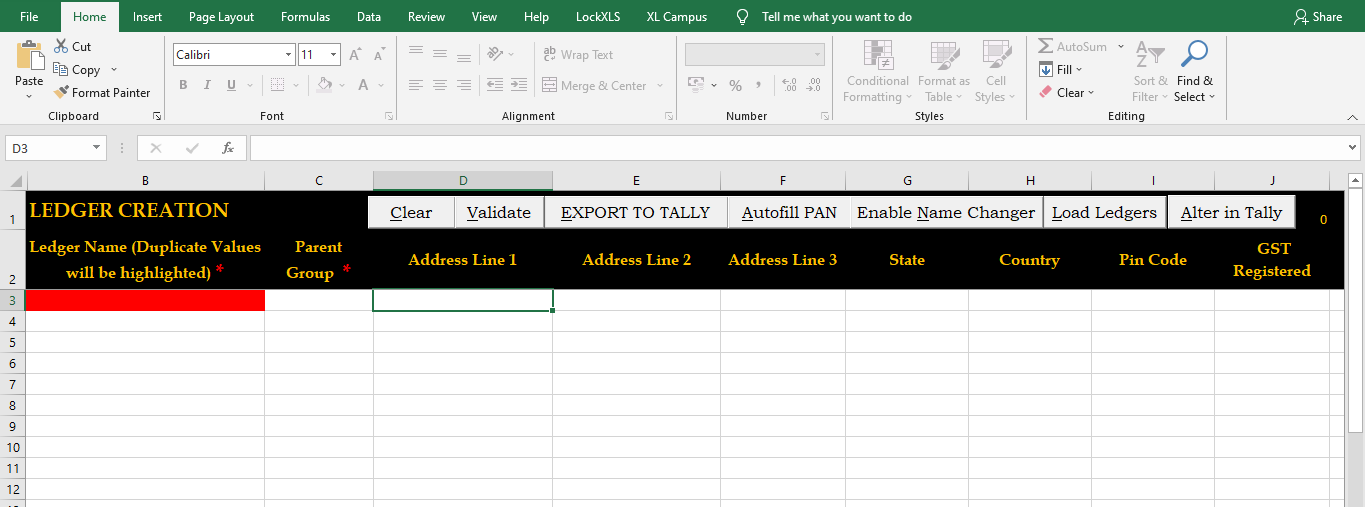Open Format as Table gallery

[944, 71]
